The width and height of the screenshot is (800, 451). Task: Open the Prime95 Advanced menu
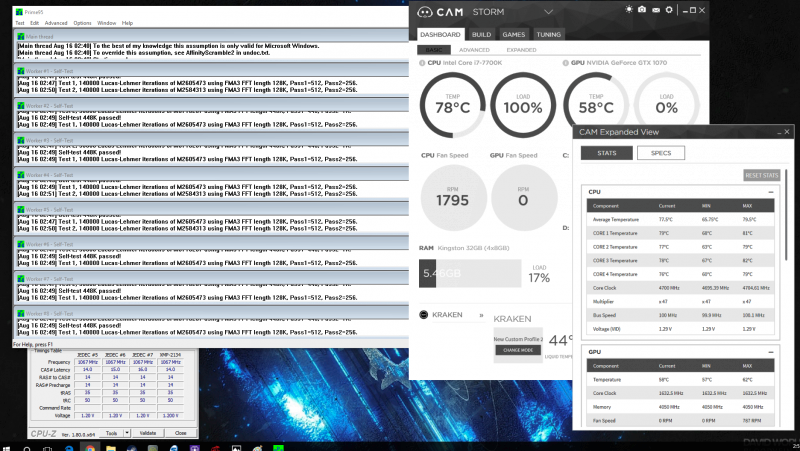click(56, 23)
